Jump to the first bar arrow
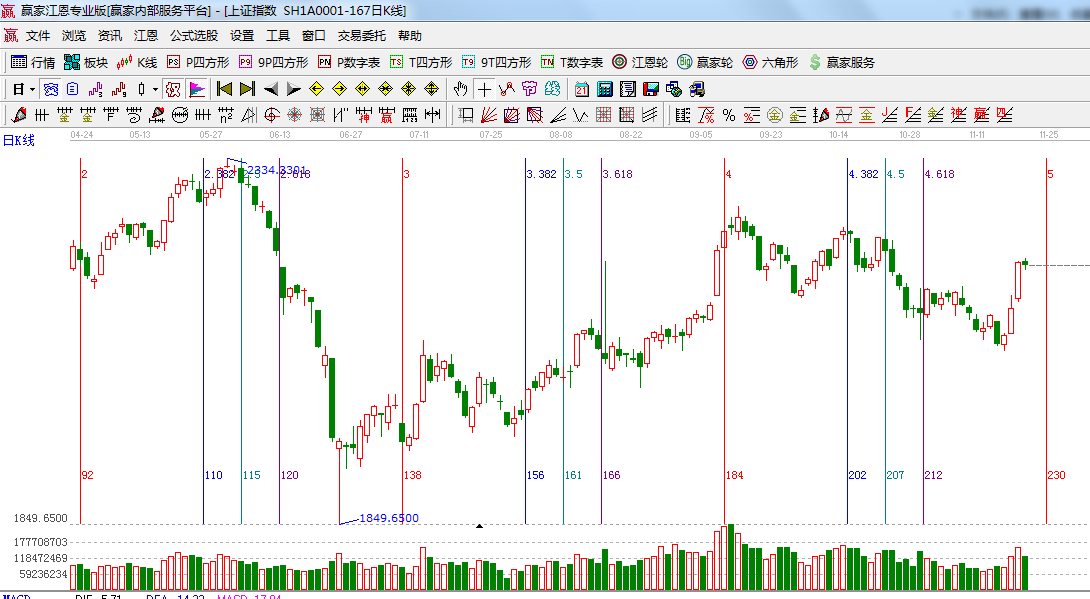Viewport: 1090px width, 599px height. [224, 89]
